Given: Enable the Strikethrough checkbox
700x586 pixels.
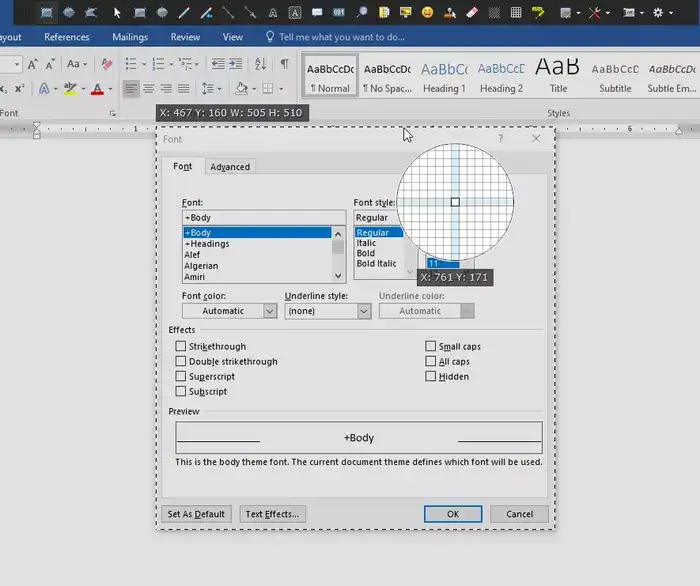Looking at the screenshot, I should [x=180, y=346].
